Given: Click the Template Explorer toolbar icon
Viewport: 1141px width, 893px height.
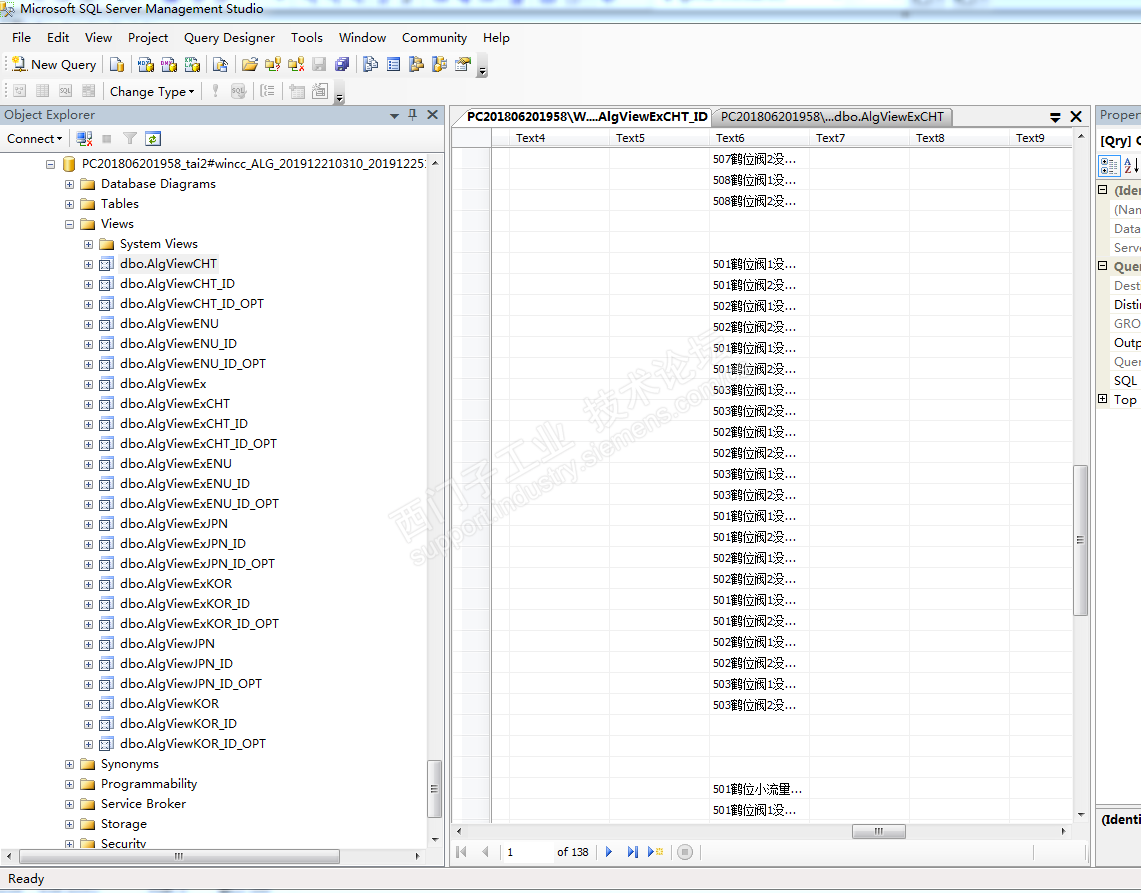Looking at the screenshot, I should click(440, 65).
